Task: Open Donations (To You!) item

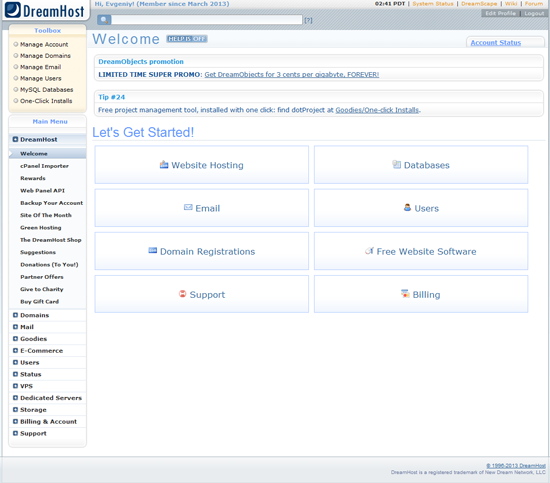Action: point(49,264)
